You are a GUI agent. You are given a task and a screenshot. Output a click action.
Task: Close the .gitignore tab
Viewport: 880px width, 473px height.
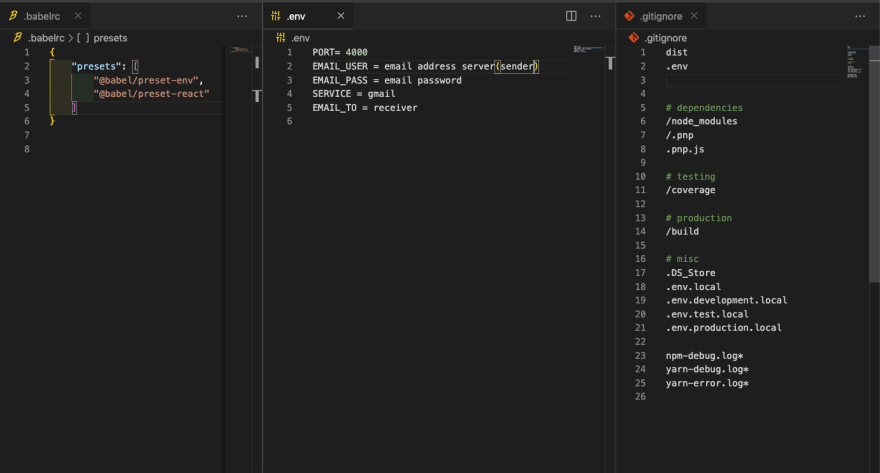[694, 16]
